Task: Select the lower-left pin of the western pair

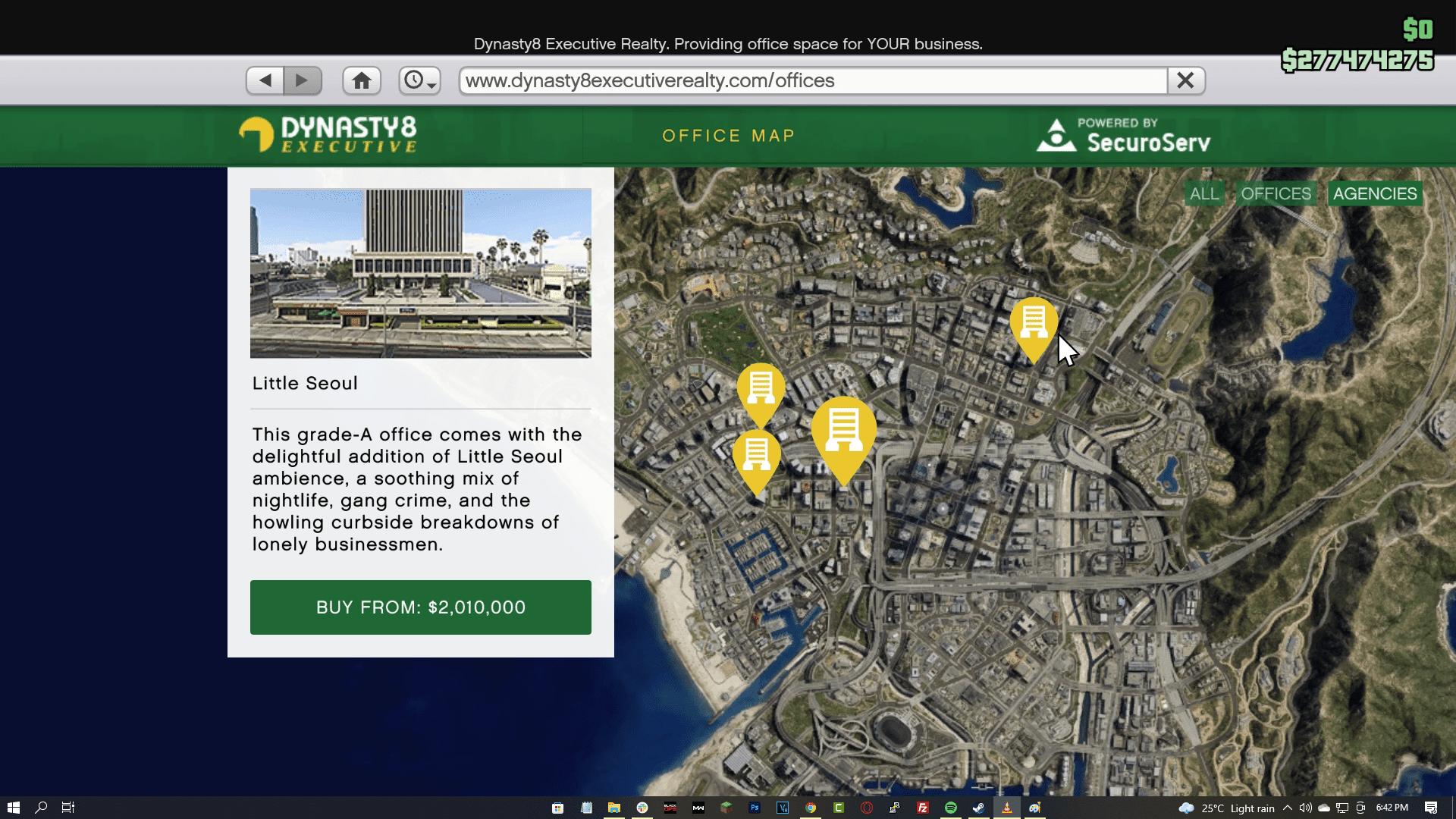Action: click(x=756, y=456)
